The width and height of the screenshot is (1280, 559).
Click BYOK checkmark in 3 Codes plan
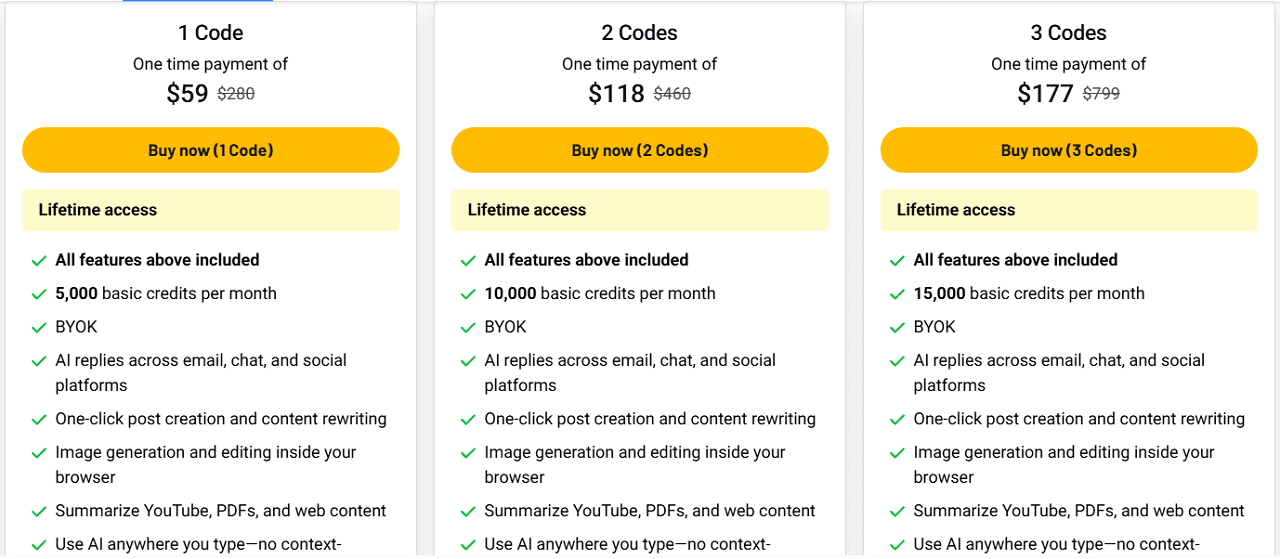point(897,328)
